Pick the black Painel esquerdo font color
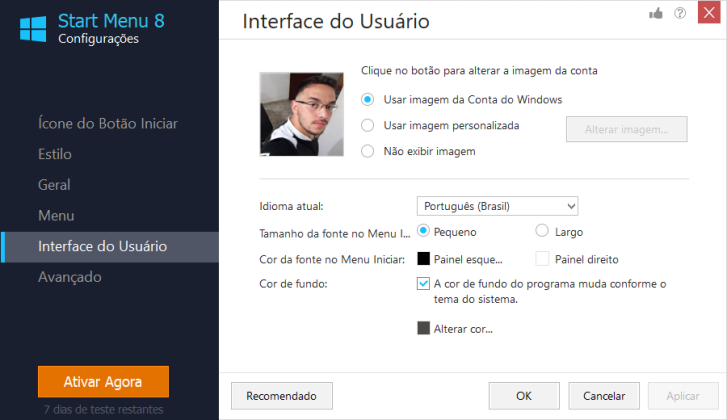This screenshot has width=727, height=420. coord(423,259)
